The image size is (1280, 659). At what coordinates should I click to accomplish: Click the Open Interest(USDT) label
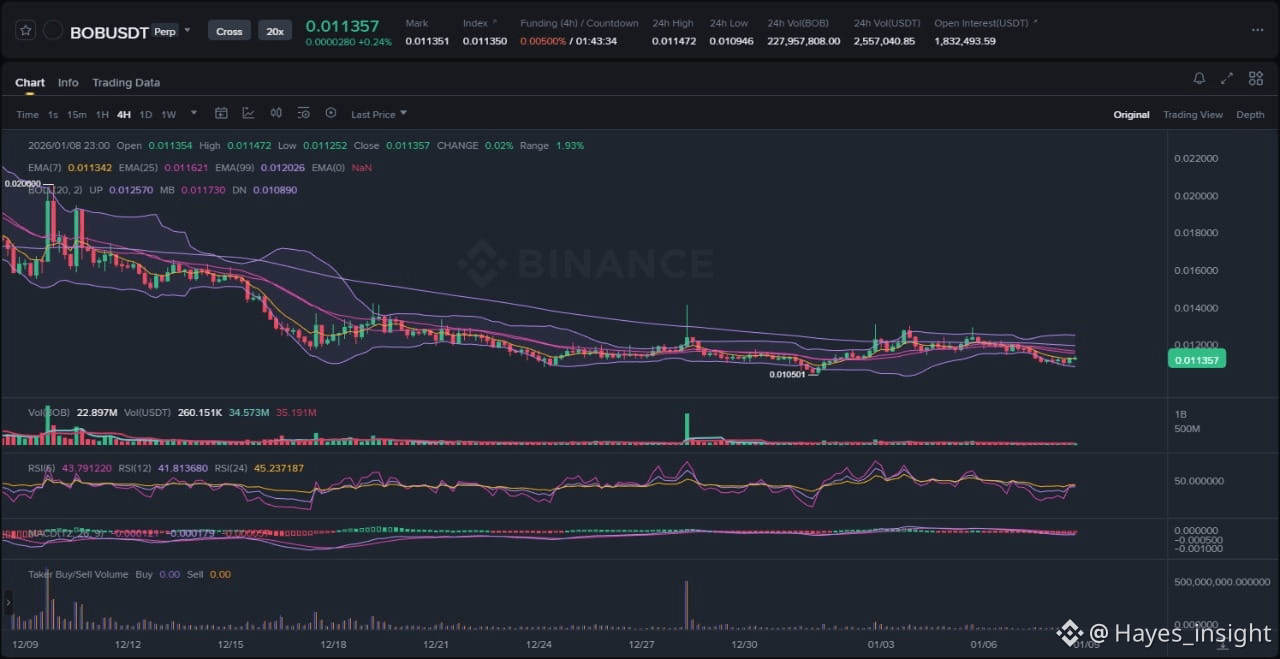[x=986, y=23]
